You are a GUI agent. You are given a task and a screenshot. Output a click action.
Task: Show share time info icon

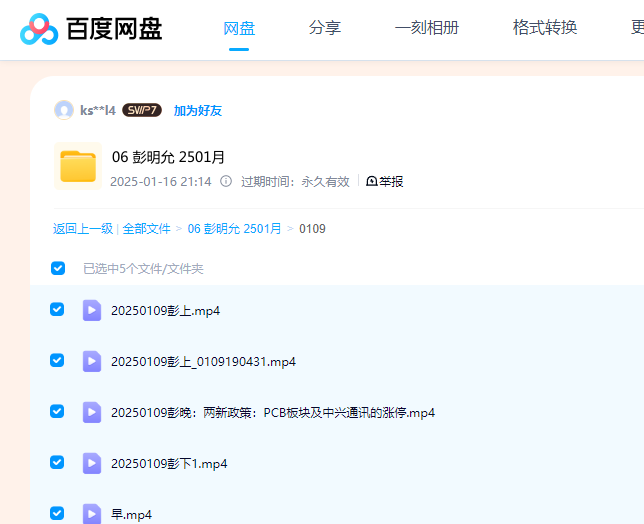click(x=226, y=181)
